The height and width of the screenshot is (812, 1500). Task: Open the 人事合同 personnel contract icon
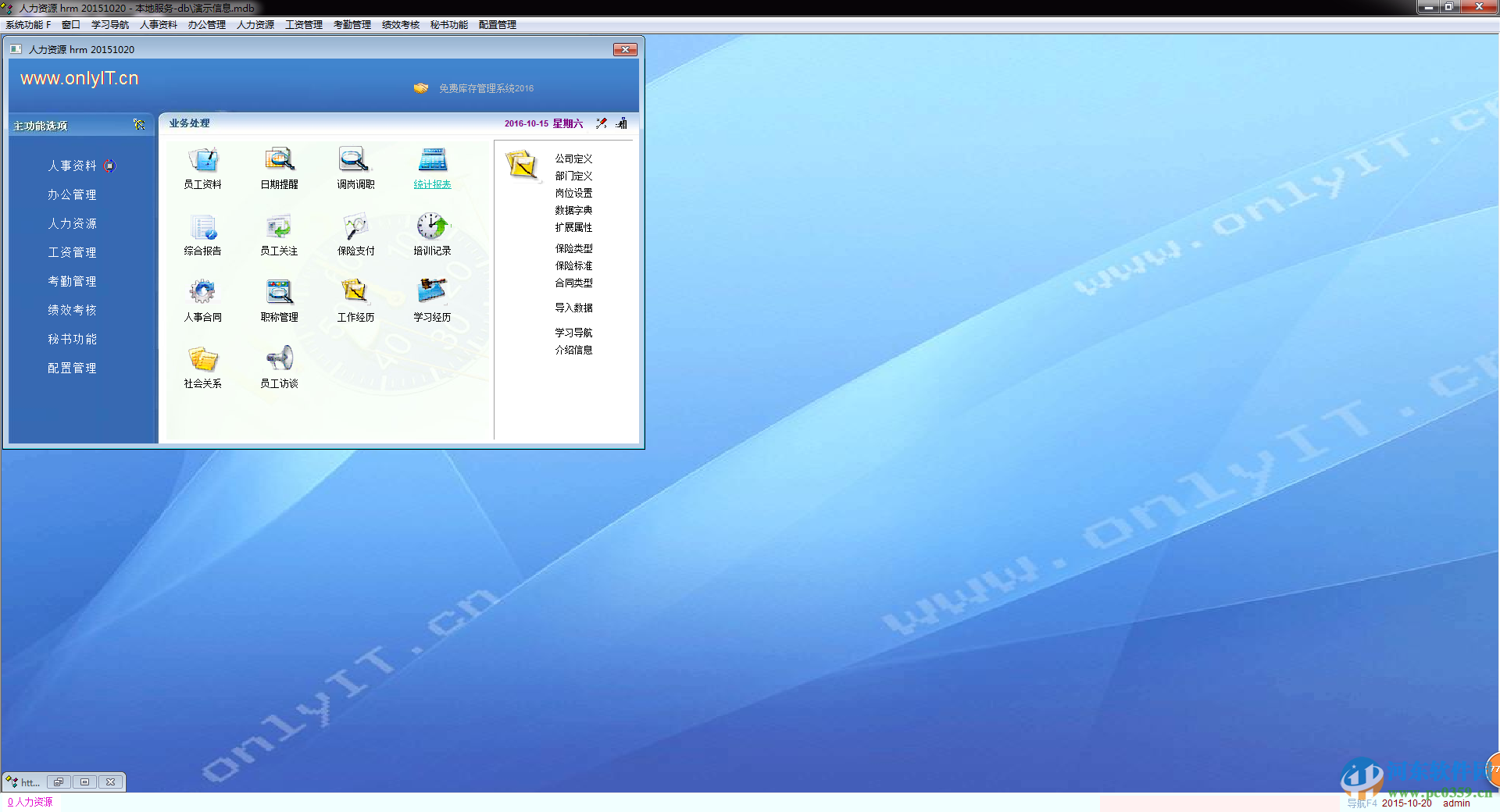(x=203, y=293)
